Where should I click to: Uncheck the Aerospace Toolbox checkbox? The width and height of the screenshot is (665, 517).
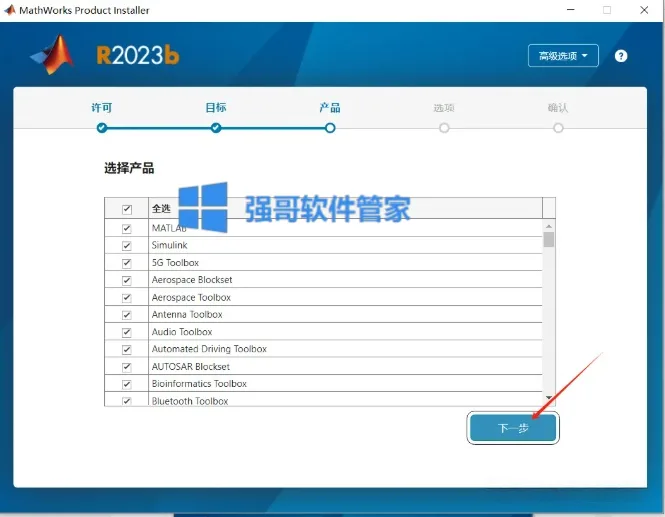coord(126,298)
